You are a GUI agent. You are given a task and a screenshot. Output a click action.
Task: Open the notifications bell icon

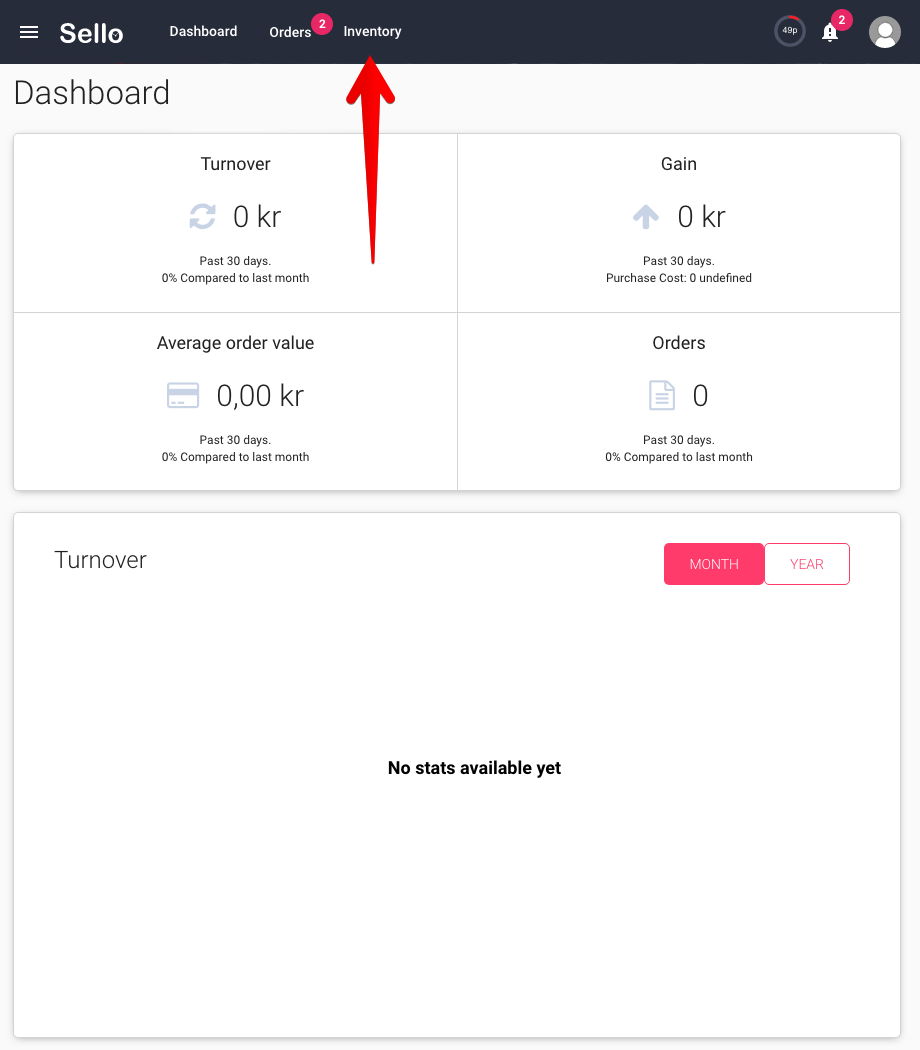click(x=830, y=32)
